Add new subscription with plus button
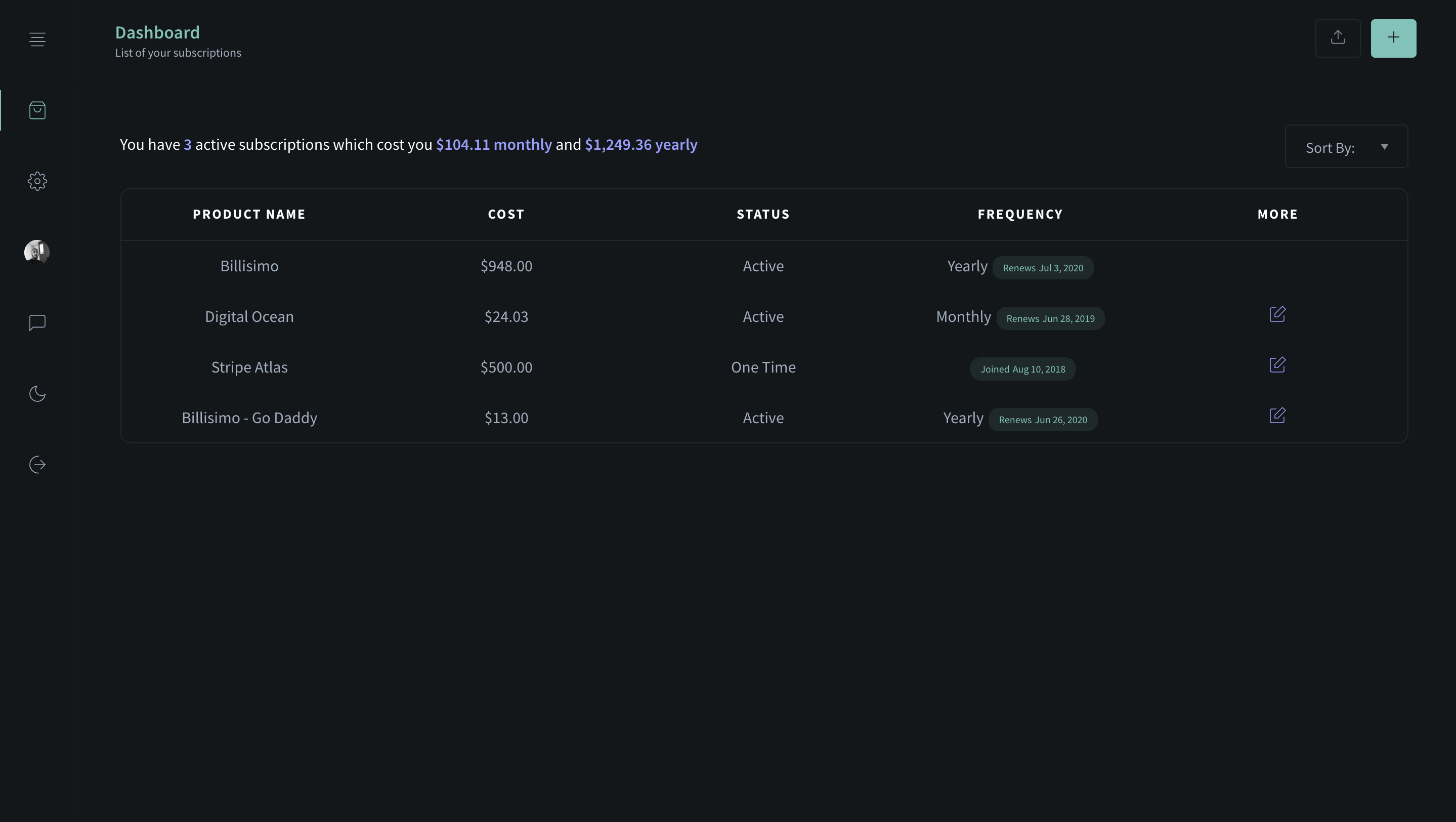This screenshot has width=1456, height=822. pos(1393,38)
